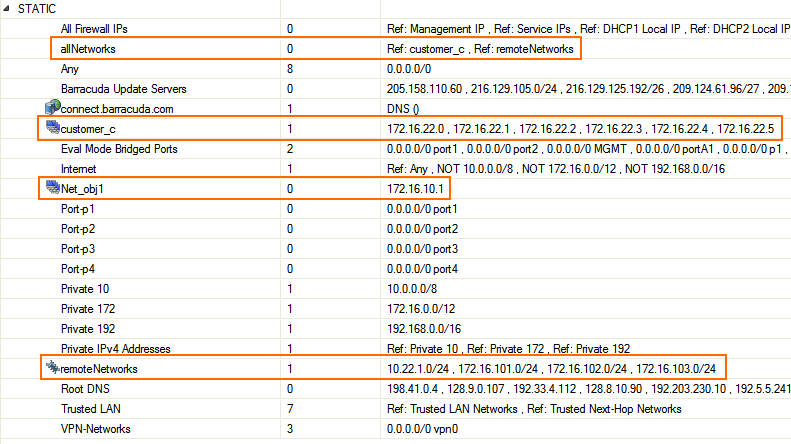Select the Private 10 object

tap(85, 289)
